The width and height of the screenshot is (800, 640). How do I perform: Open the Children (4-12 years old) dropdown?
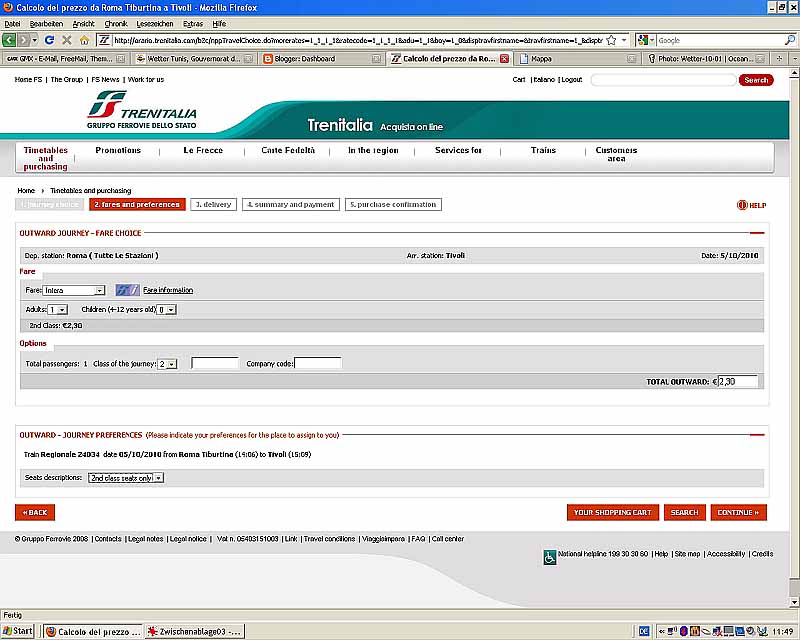click(x=166, y=310)
